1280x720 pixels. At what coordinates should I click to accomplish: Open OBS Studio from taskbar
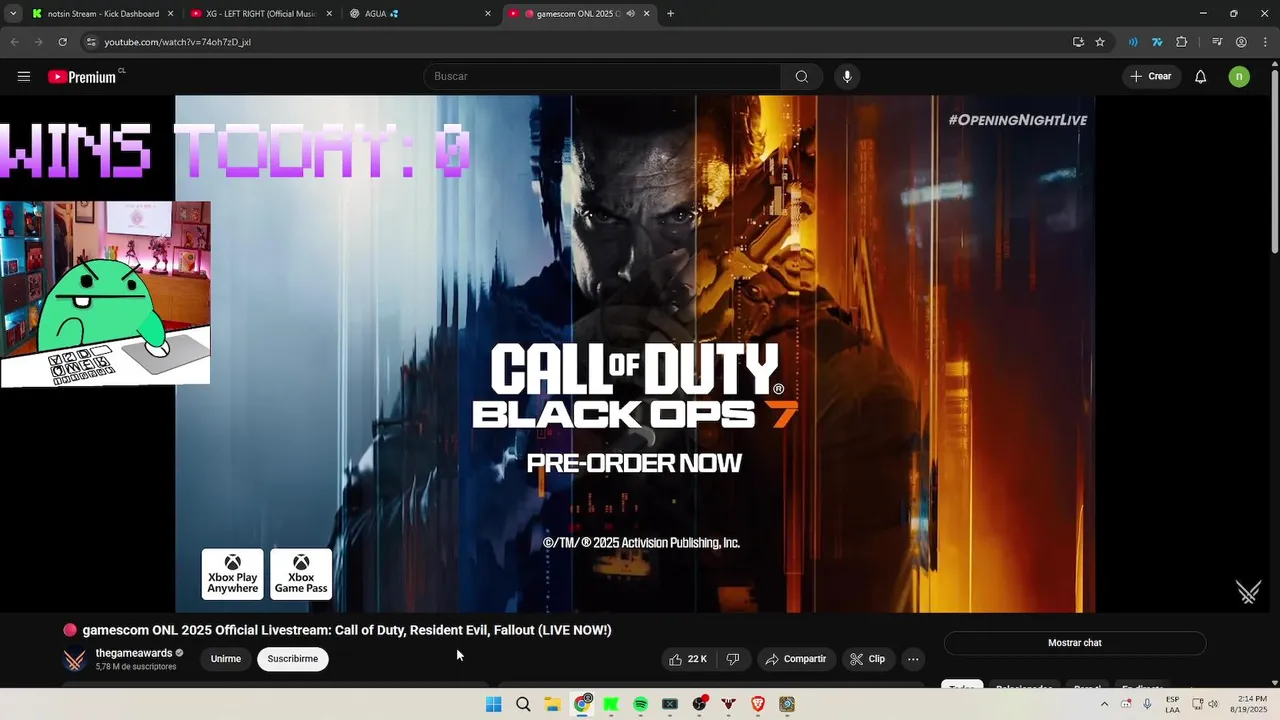click(699, 704)
